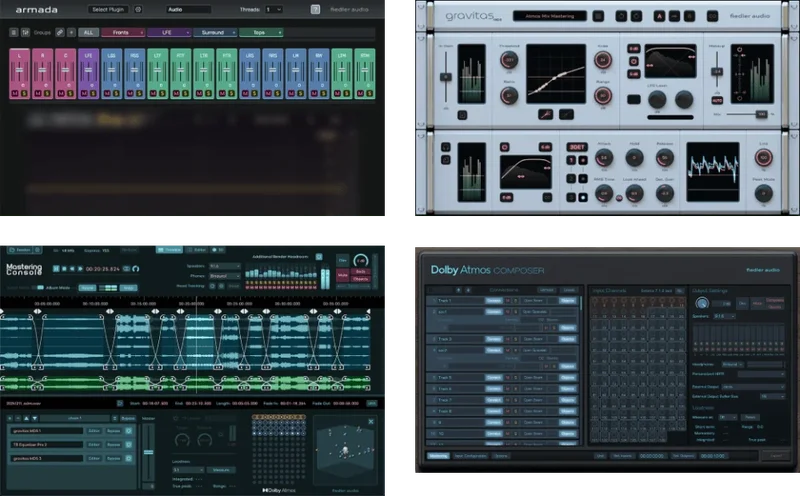
Task: Move Mastering Console chain plugin down with arrow
Action: [35, 418]
